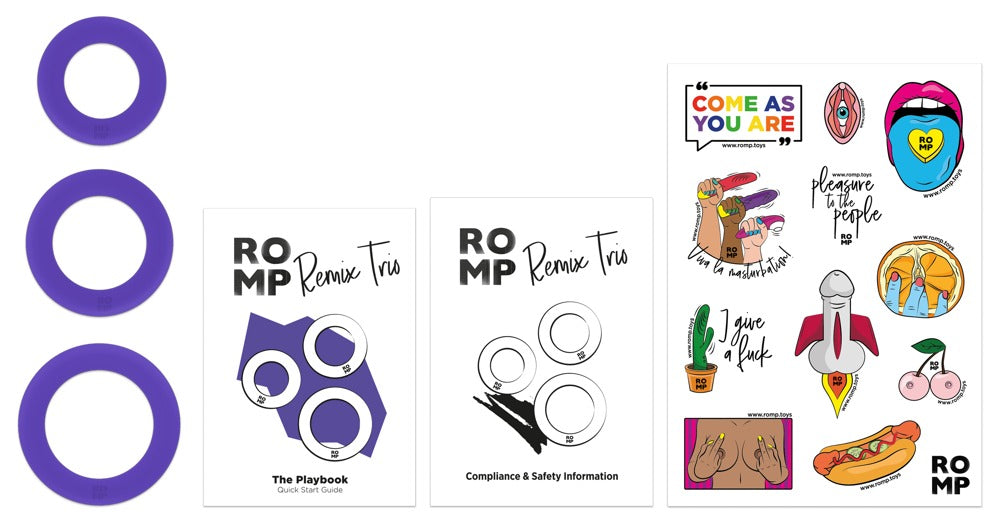Click the middle purple ring

99,243
